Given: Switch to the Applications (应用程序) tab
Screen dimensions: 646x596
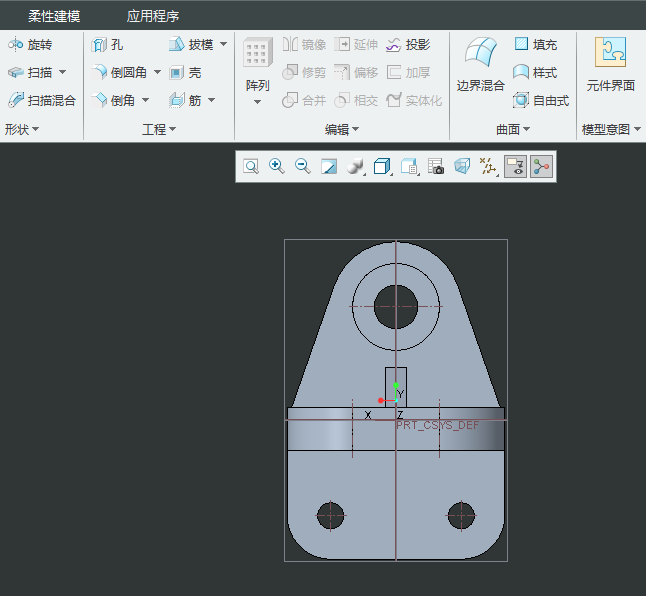Looking at the screenshot, I should point(152,16).
